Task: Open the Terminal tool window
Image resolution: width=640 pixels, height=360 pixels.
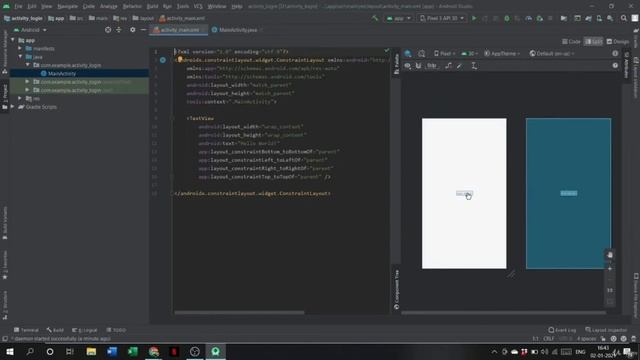Action: pyautogui.click(x=26, y=330)
